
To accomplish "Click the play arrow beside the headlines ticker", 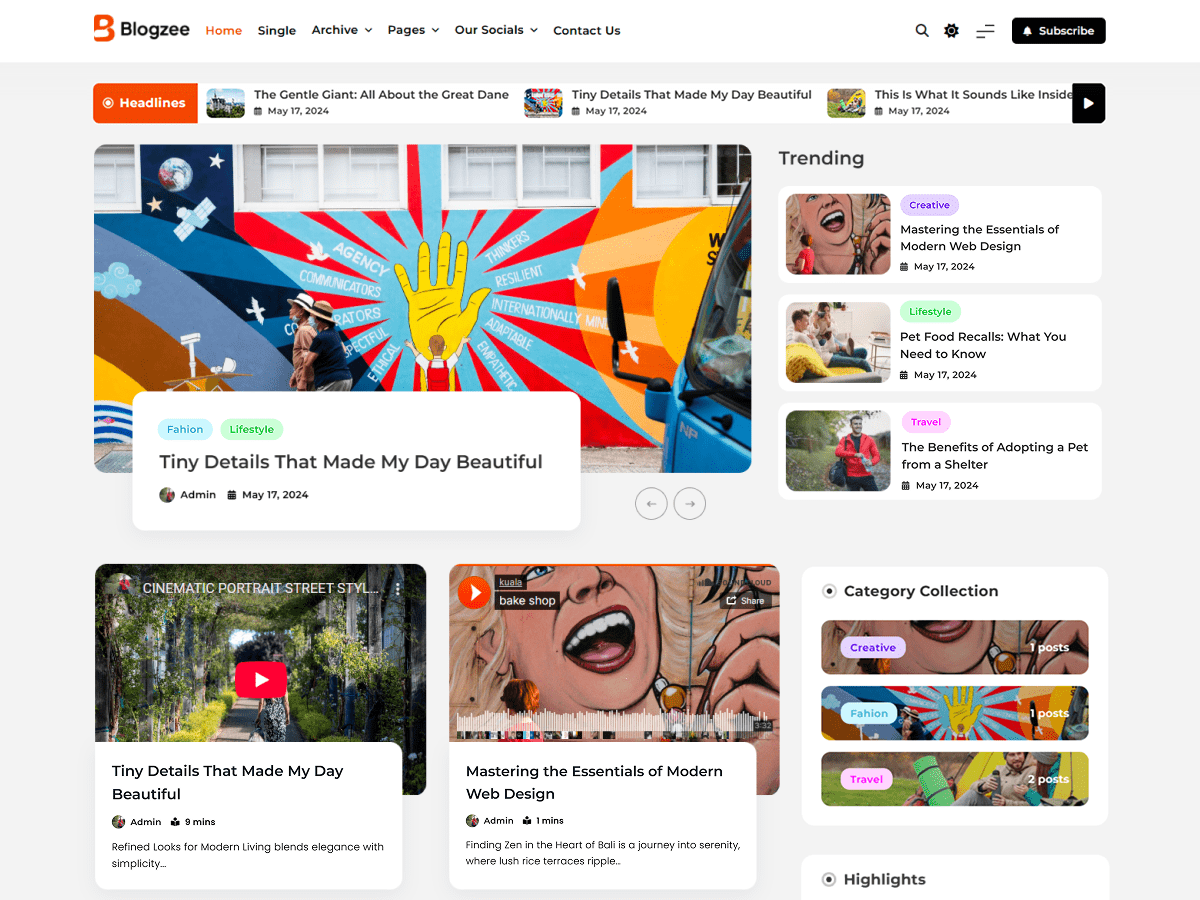I will point(1088,103).
